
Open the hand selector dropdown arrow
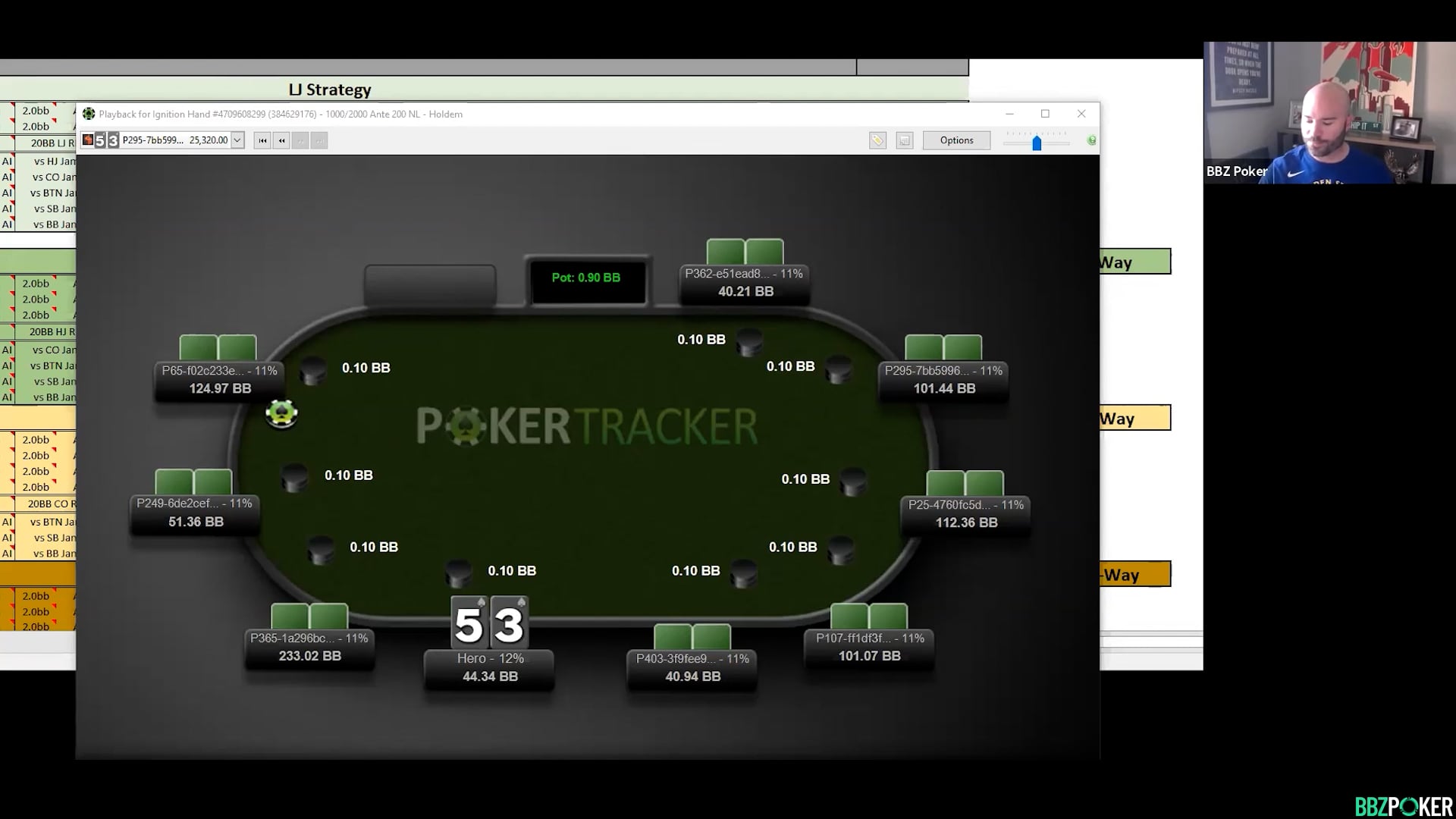pyautogui.click(x=237, y=140)
